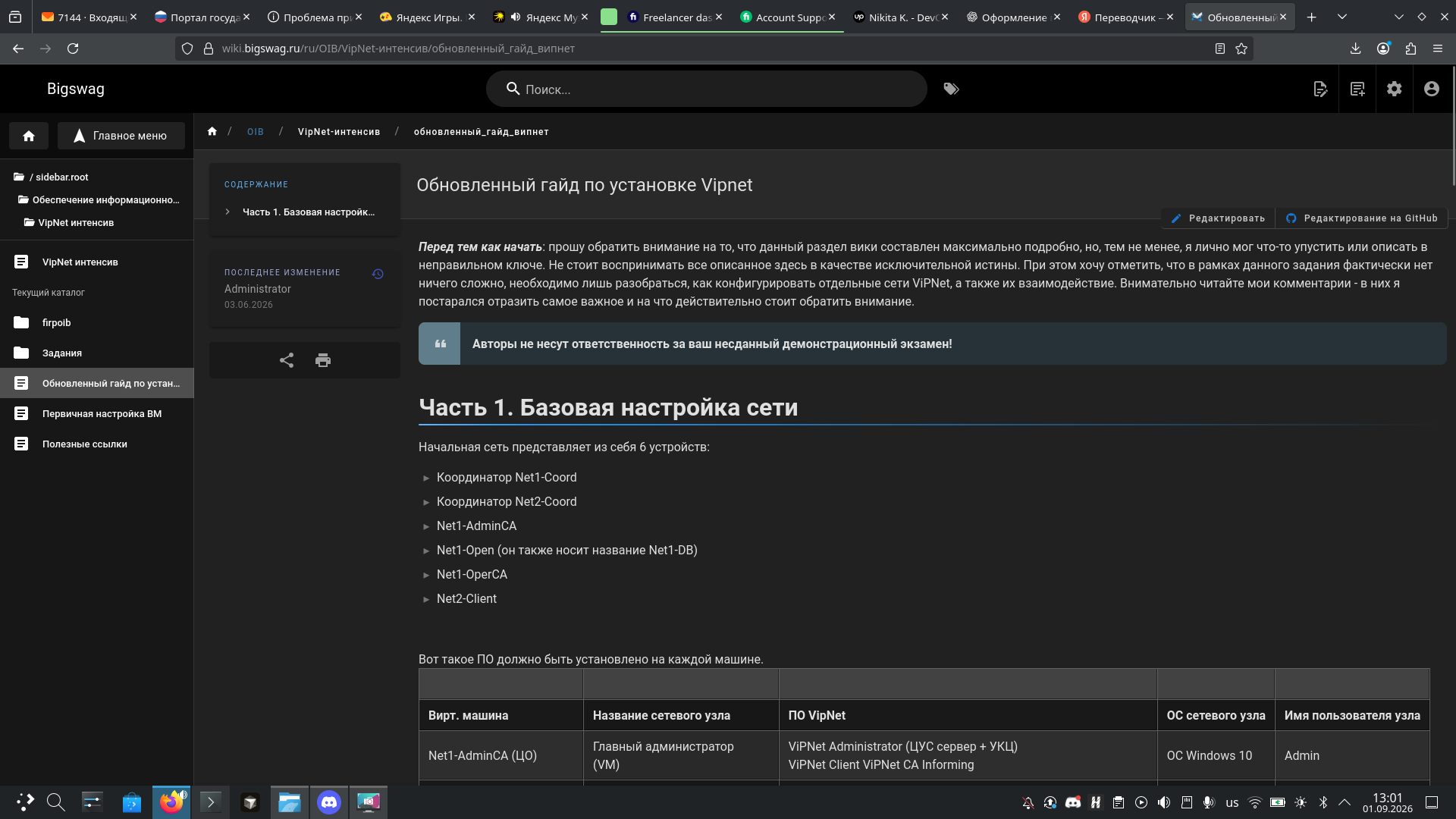This screenshot has width=1456, height=819.
Task: Select Обновленный гайд по устан... sidebar page
Action: (97, 384)
